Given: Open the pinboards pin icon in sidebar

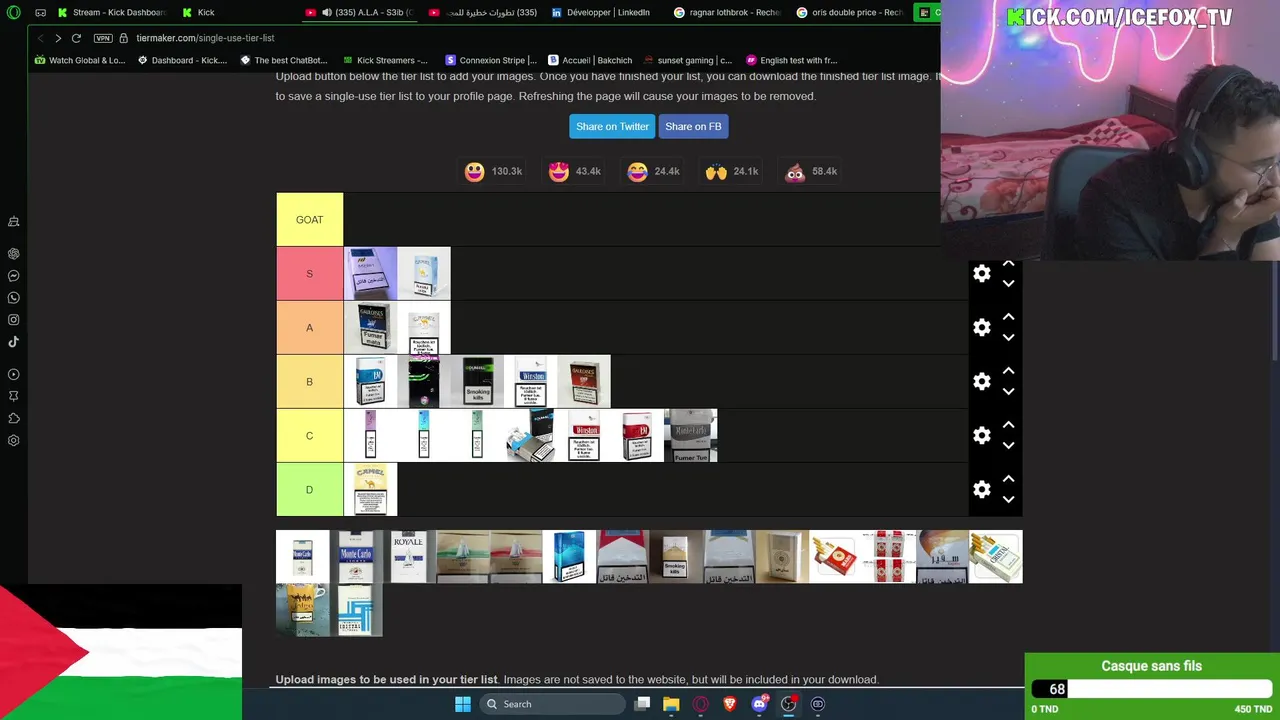Looking at the screenshot, I should point(14,397).
